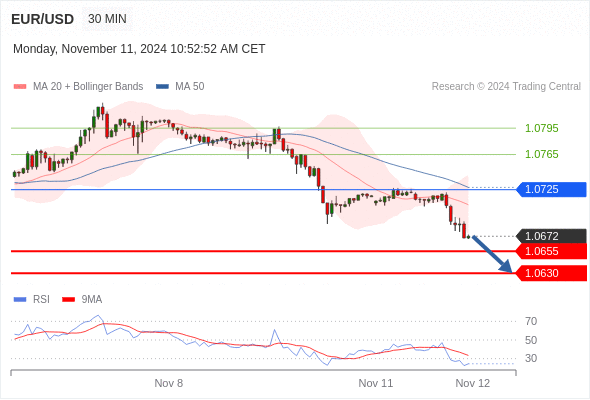This screenshot has width=590, height=400.
Task: Select the red 1.0655 support price tag
Action: pyautogui.click(x=551, y=251)
